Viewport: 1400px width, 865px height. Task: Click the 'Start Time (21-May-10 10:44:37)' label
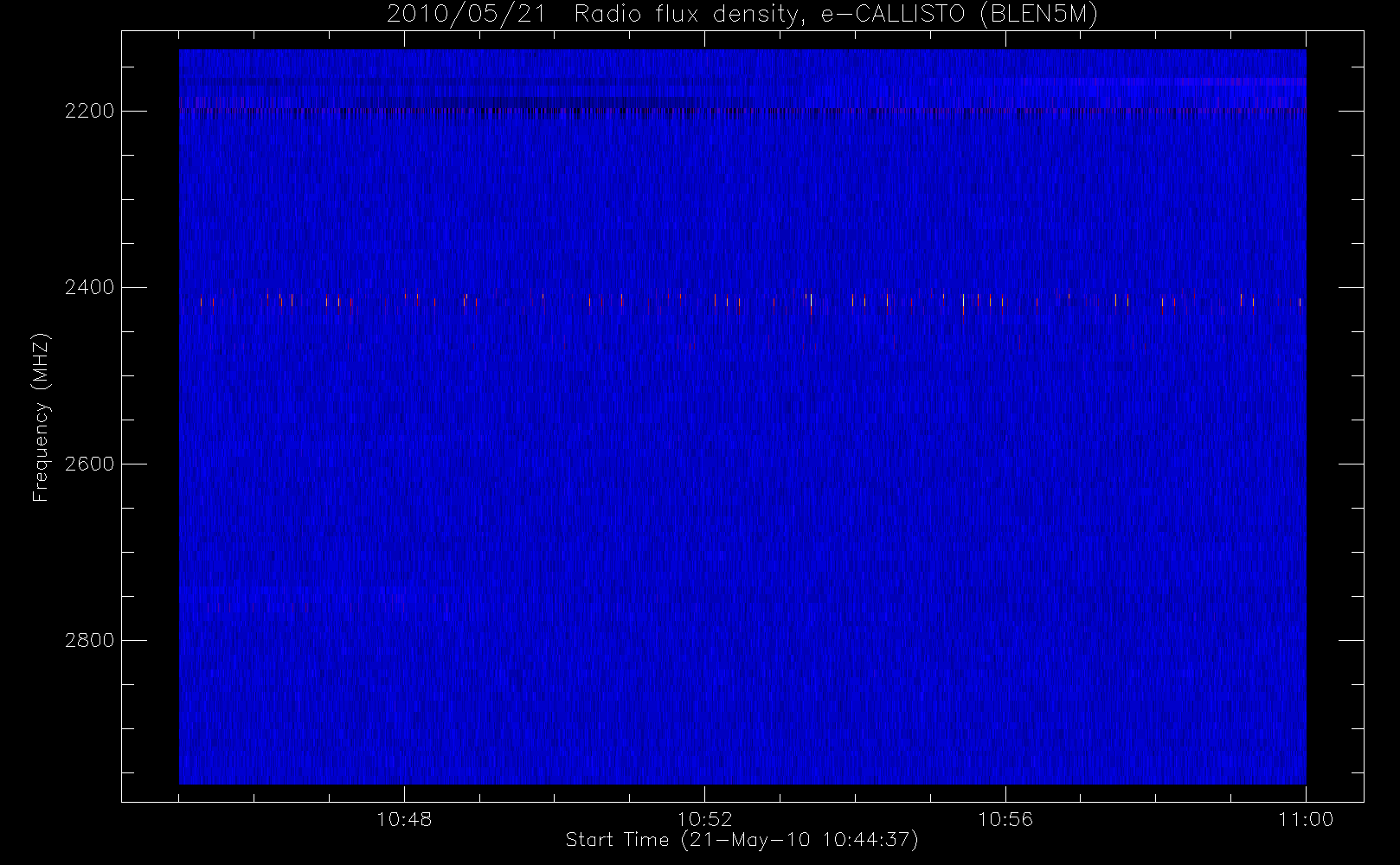point(742,840)
